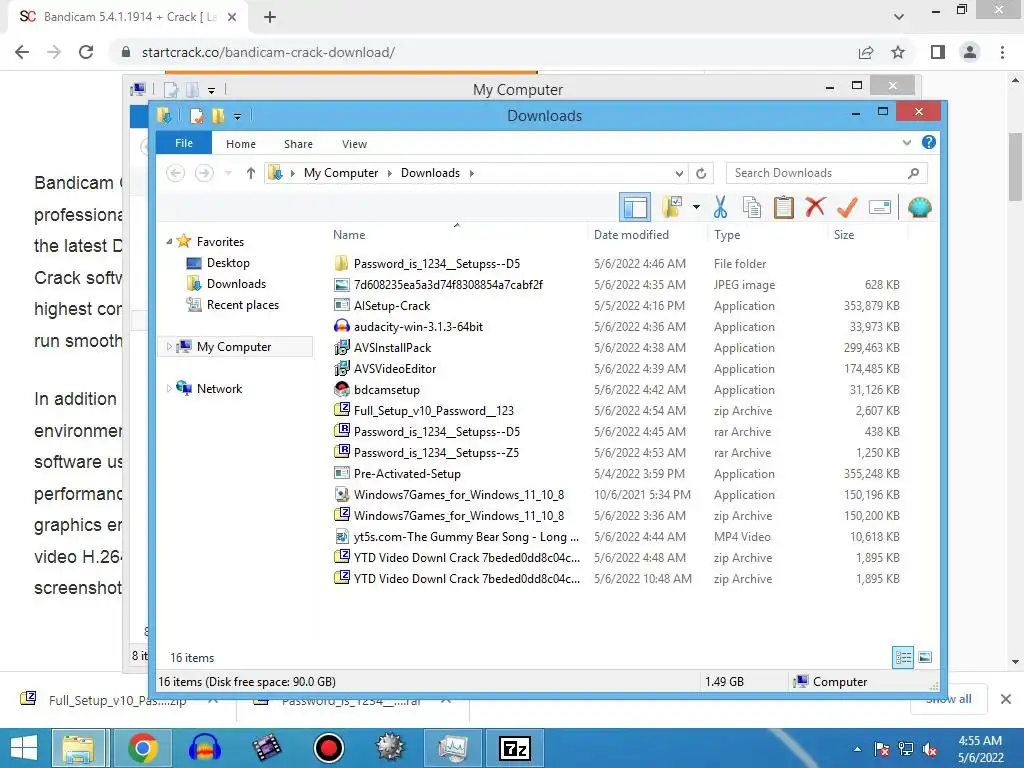This screenshot has height=768, width=1024.
Task: Sort by the Size column header
Action: [x=844, y=234]
